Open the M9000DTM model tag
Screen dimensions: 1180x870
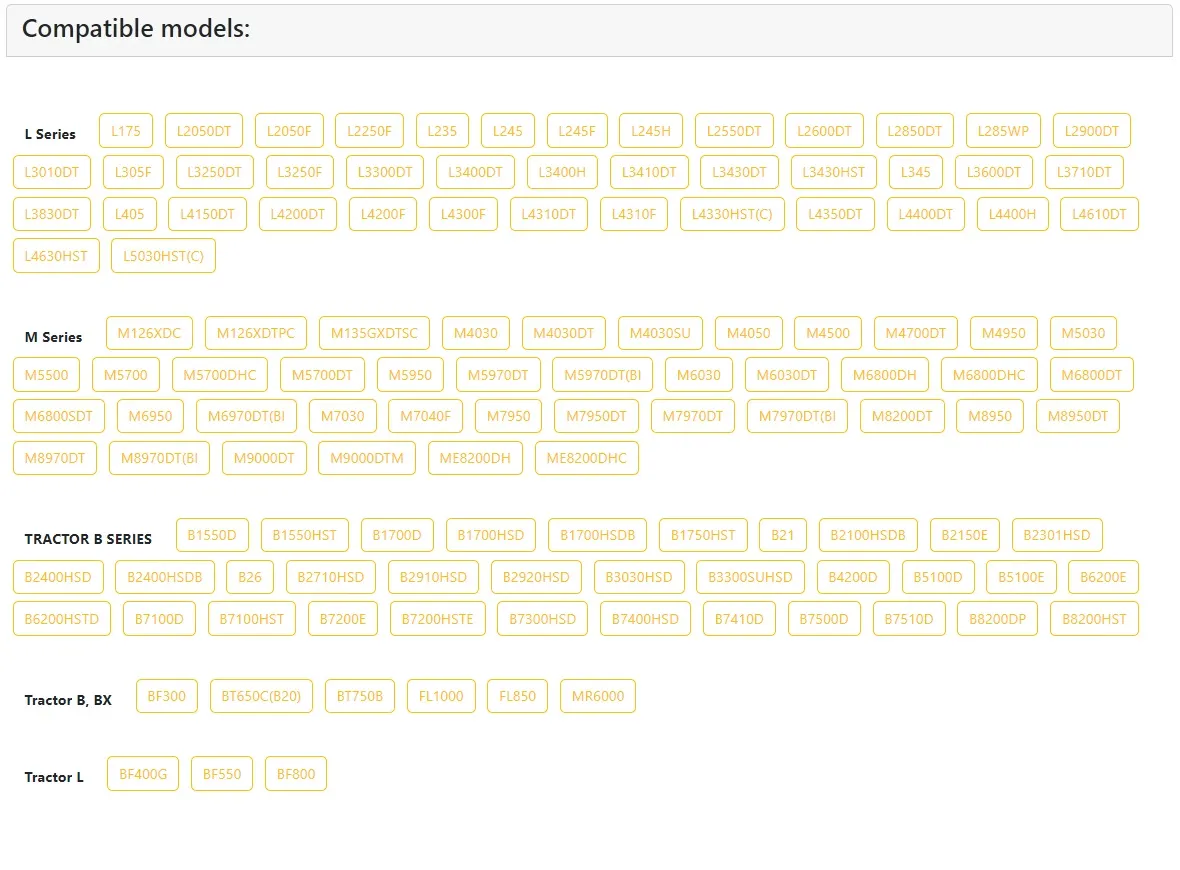pos(367,458)
